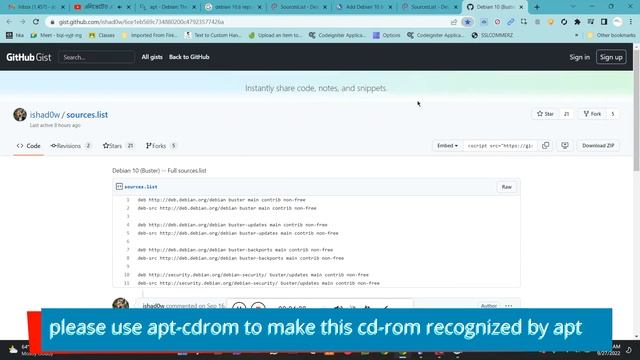Click Download ZIP button
This screenshot has height=360, width=640.
(598, 146)
